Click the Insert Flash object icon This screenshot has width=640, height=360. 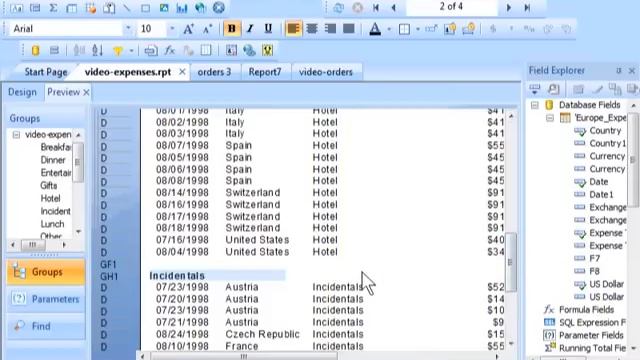[x=219, y=8]
